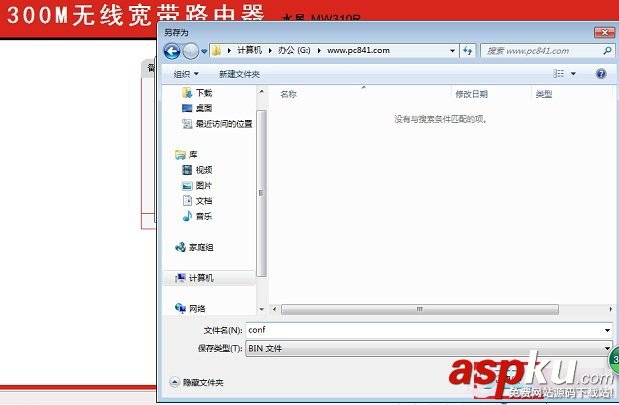Open the 组织 menu
The width and height of the screenshot is (619, 405).
coord(186,74)
